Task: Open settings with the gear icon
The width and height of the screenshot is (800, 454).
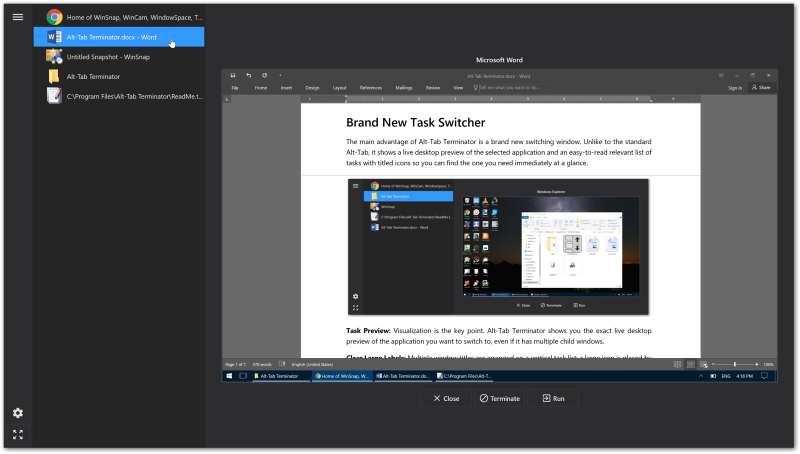Action: coord(17,413)
